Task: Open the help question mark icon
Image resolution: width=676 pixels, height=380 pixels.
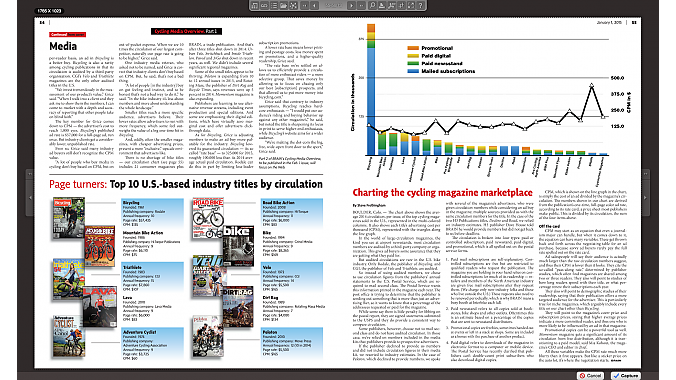Action: (421, 6)
